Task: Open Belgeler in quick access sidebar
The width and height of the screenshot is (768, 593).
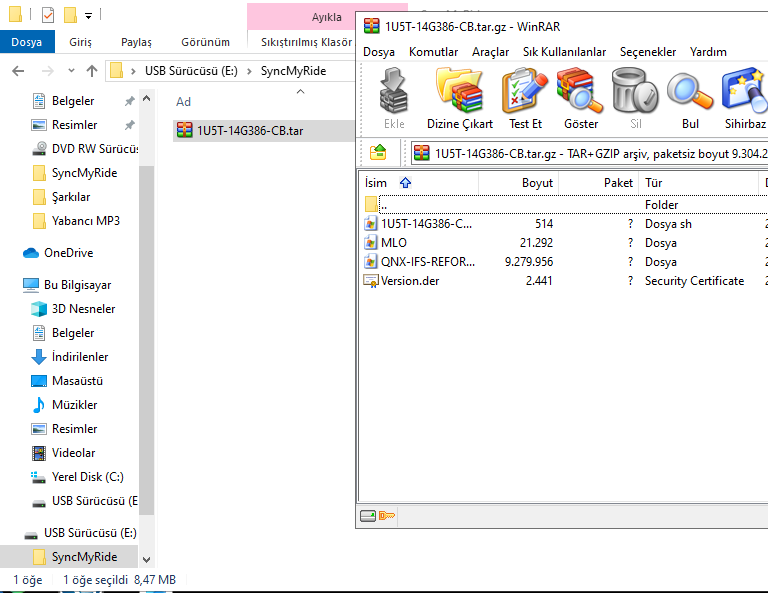Action: (x=73, y=101)
